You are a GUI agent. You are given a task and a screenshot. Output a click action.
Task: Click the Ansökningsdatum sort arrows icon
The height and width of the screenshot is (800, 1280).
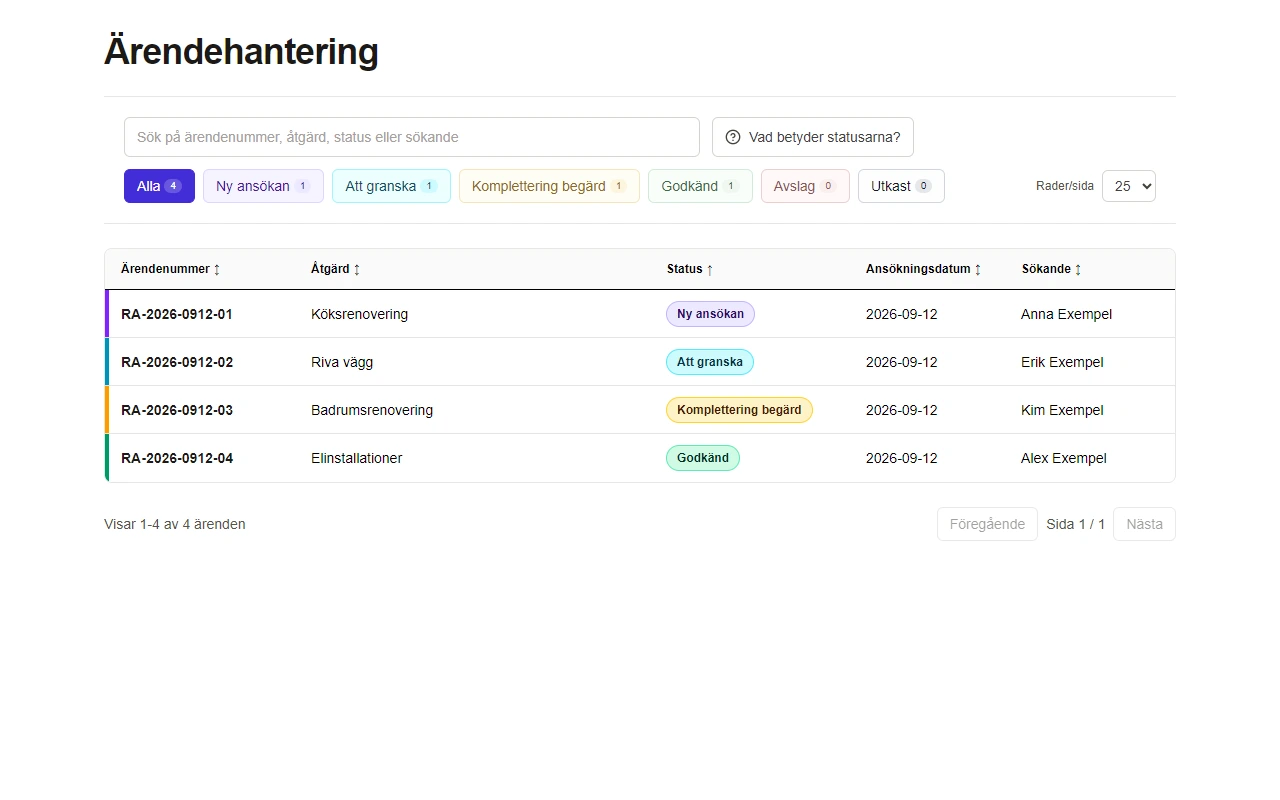(978, 270)
